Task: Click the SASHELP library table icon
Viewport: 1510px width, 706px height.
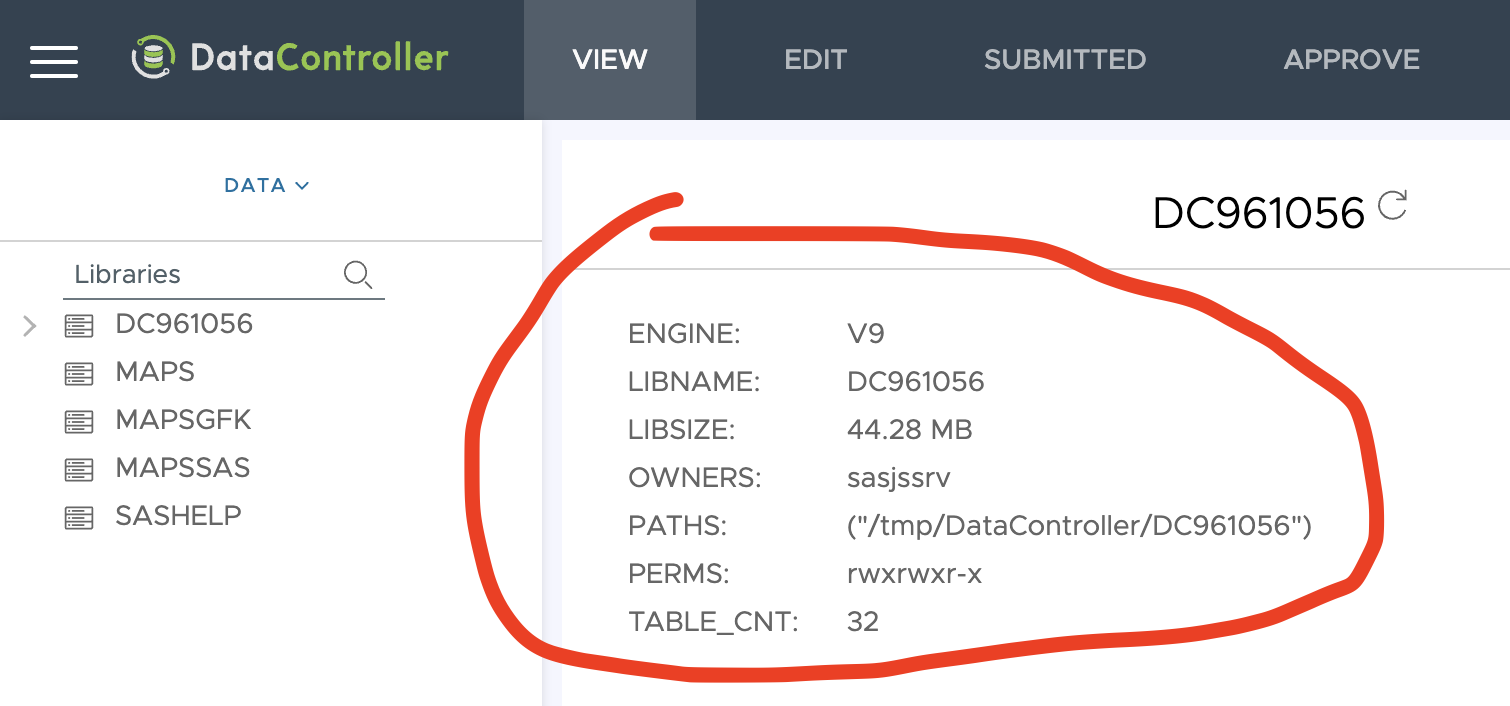Action: [x=78, y=517]
